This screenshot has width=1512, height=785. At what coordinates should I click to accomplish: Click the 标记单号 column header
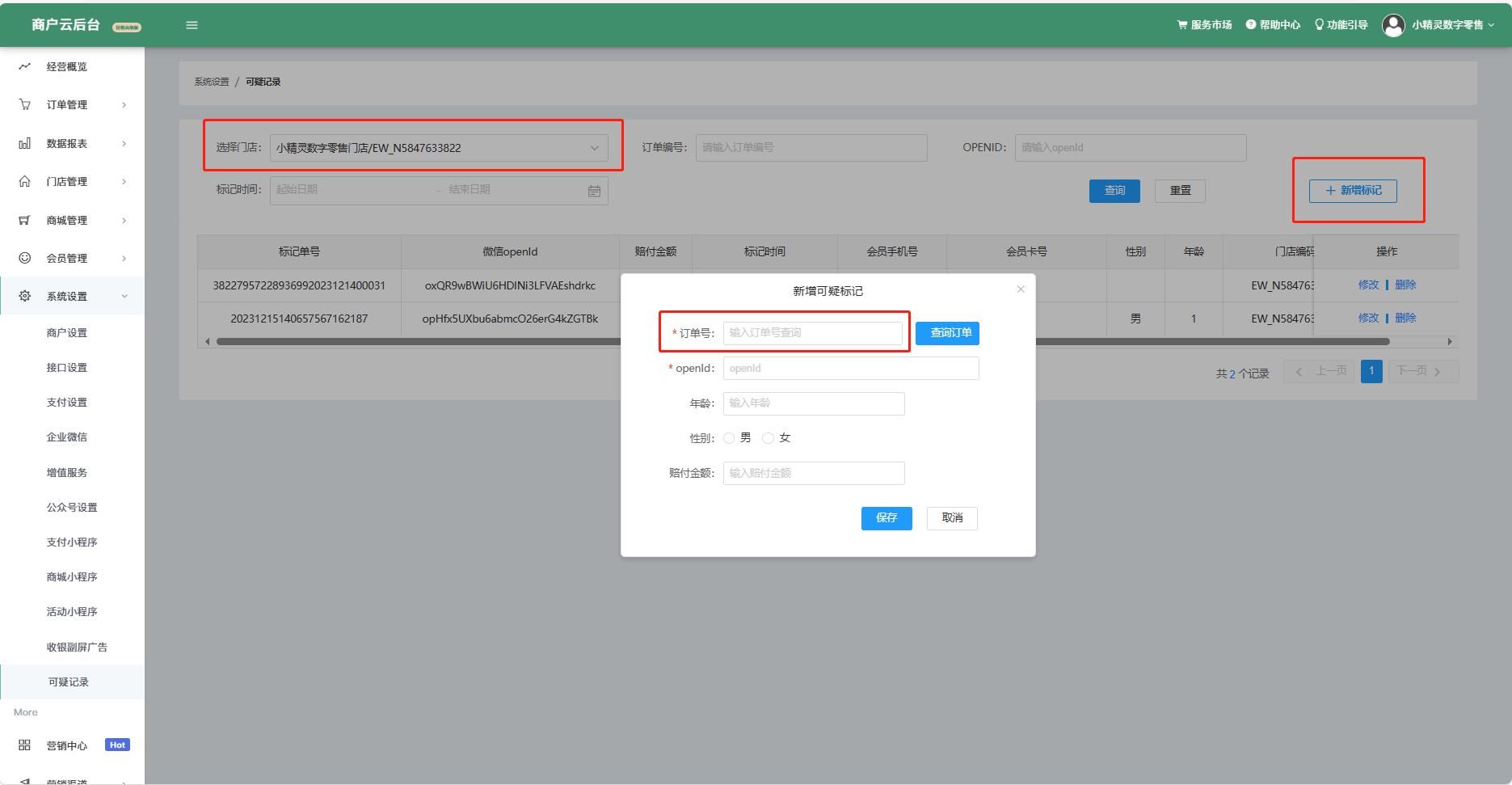pos(299,252)
